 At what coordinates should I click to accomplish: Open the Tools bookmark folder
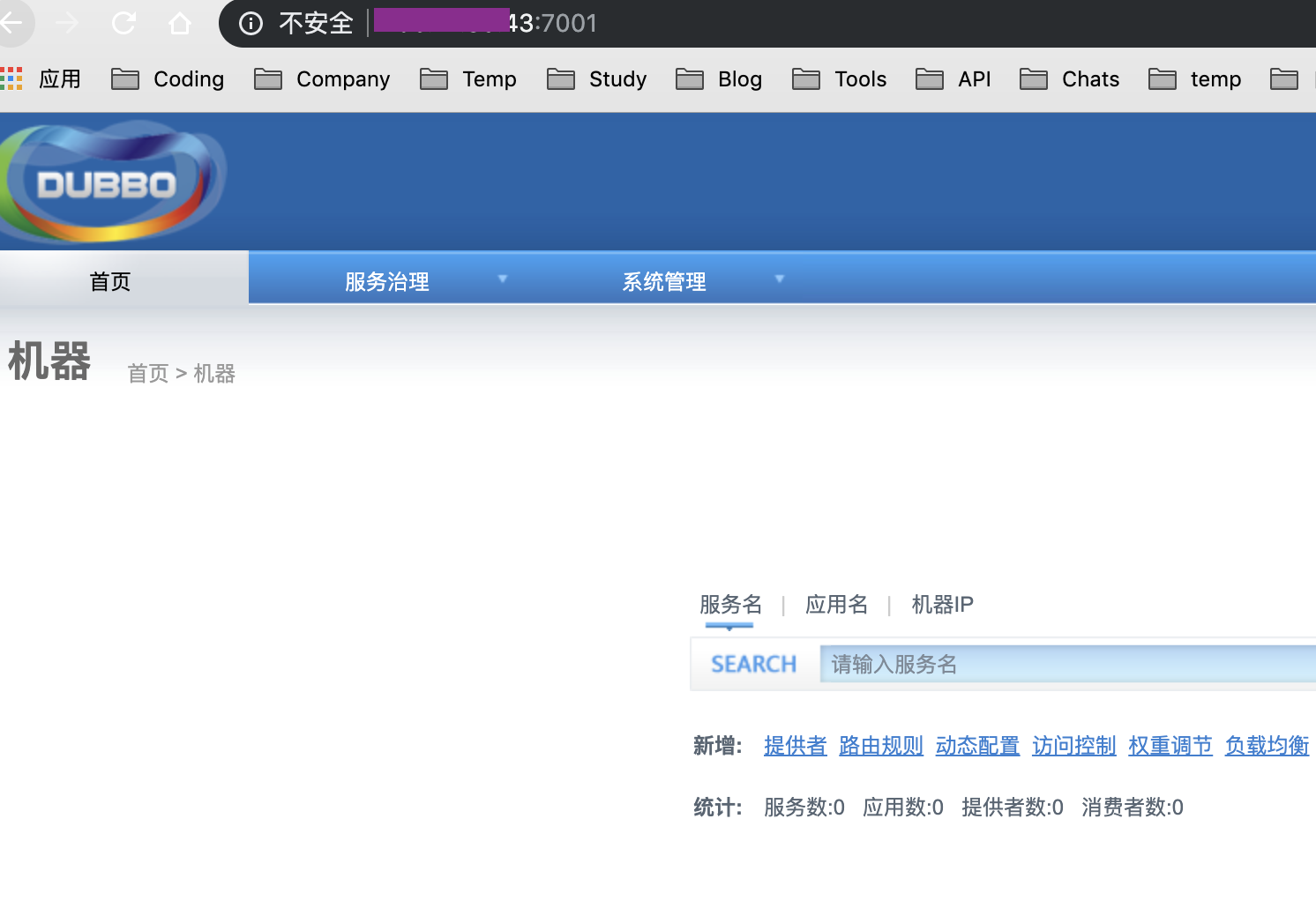point(840,79)
